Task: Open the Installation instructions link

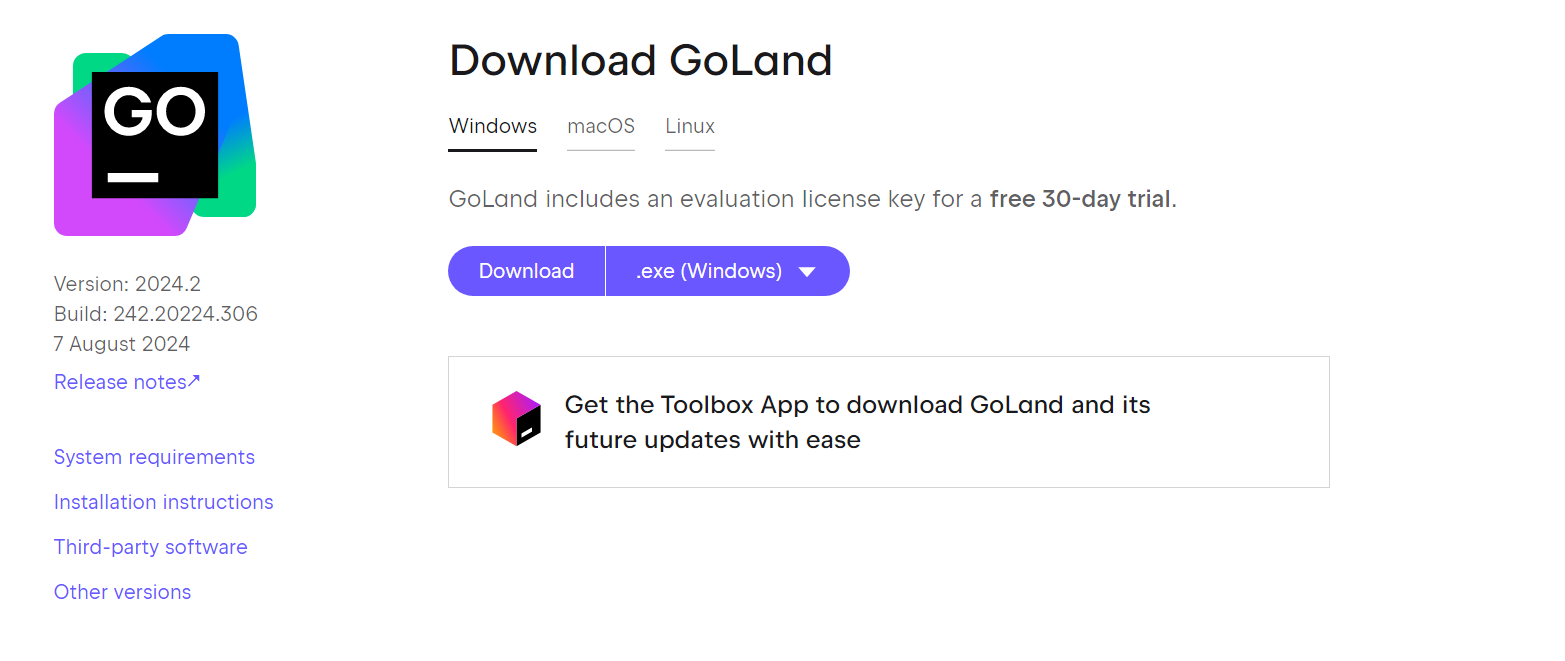Action: click(164, 502)
